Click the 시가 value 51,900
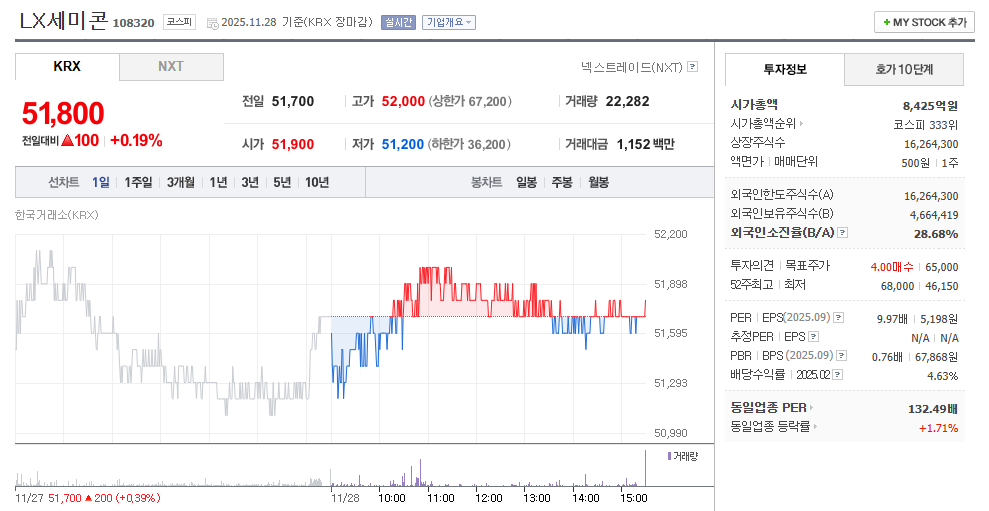This screenshot has width=989, height=511. pyautogui.click(x=293, y=144)
